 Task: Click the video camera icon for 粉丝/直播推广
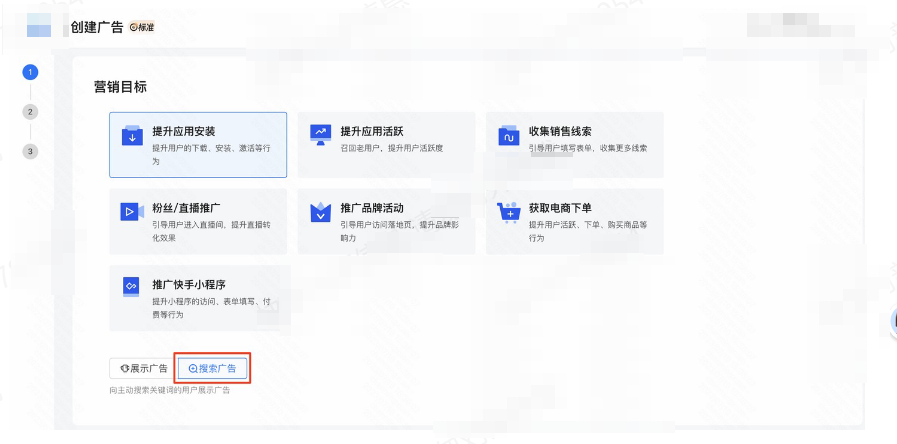click(132, 212)
